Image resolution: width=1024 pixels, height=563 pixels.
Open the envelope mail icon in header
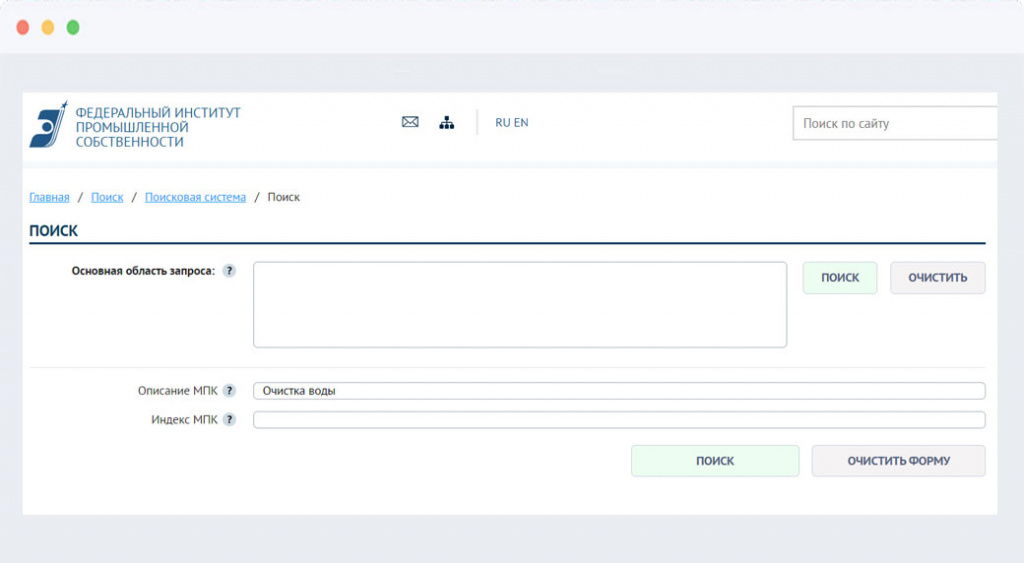tap(410, 122)
